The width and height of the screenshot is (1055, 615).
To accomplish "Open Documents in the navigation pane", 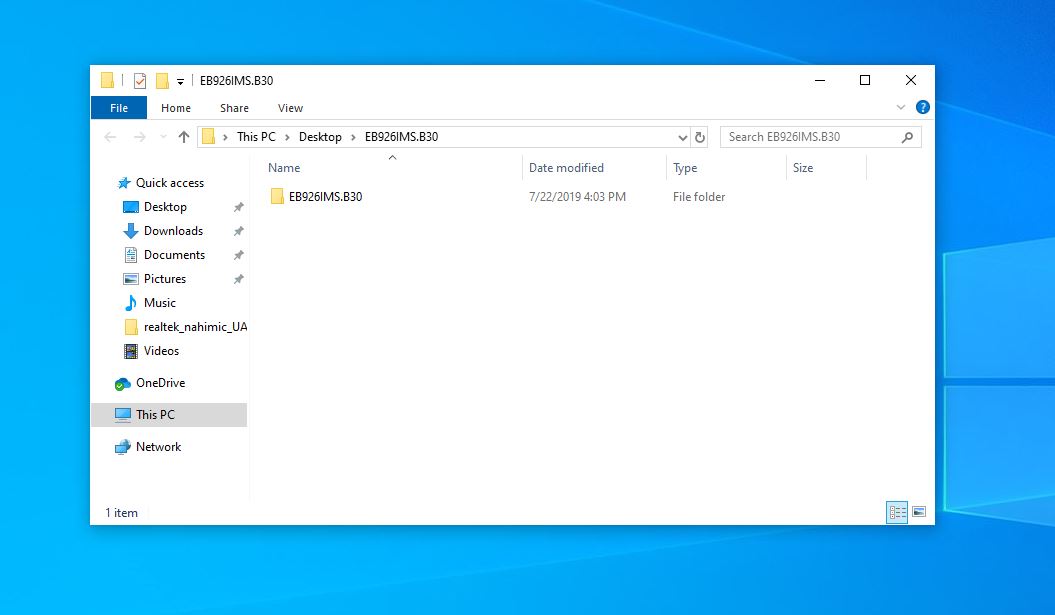I will [x=174, y=255].
